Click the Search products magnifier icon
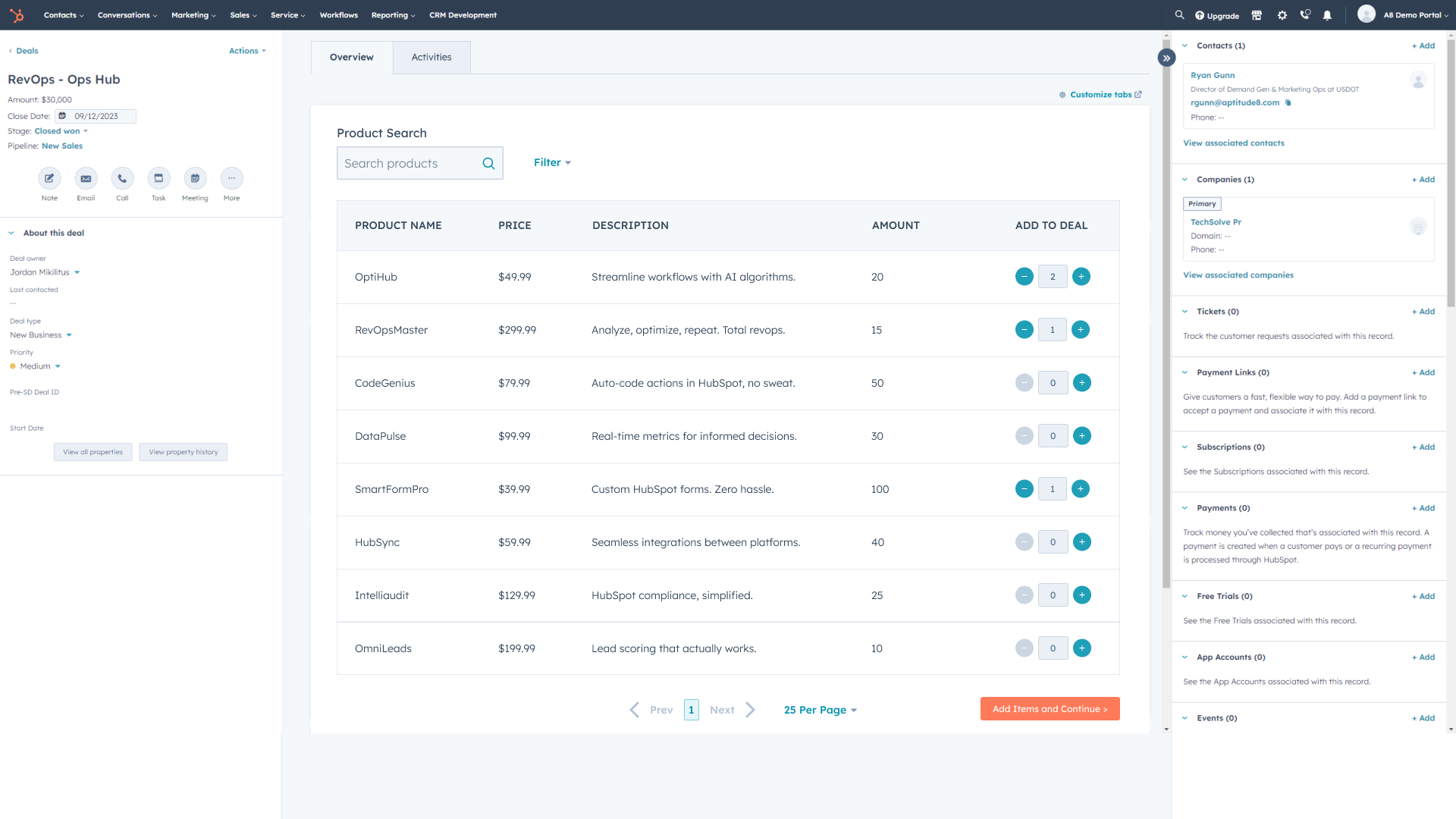Viewport: 1456px width, 819px height. click(489, 163)
